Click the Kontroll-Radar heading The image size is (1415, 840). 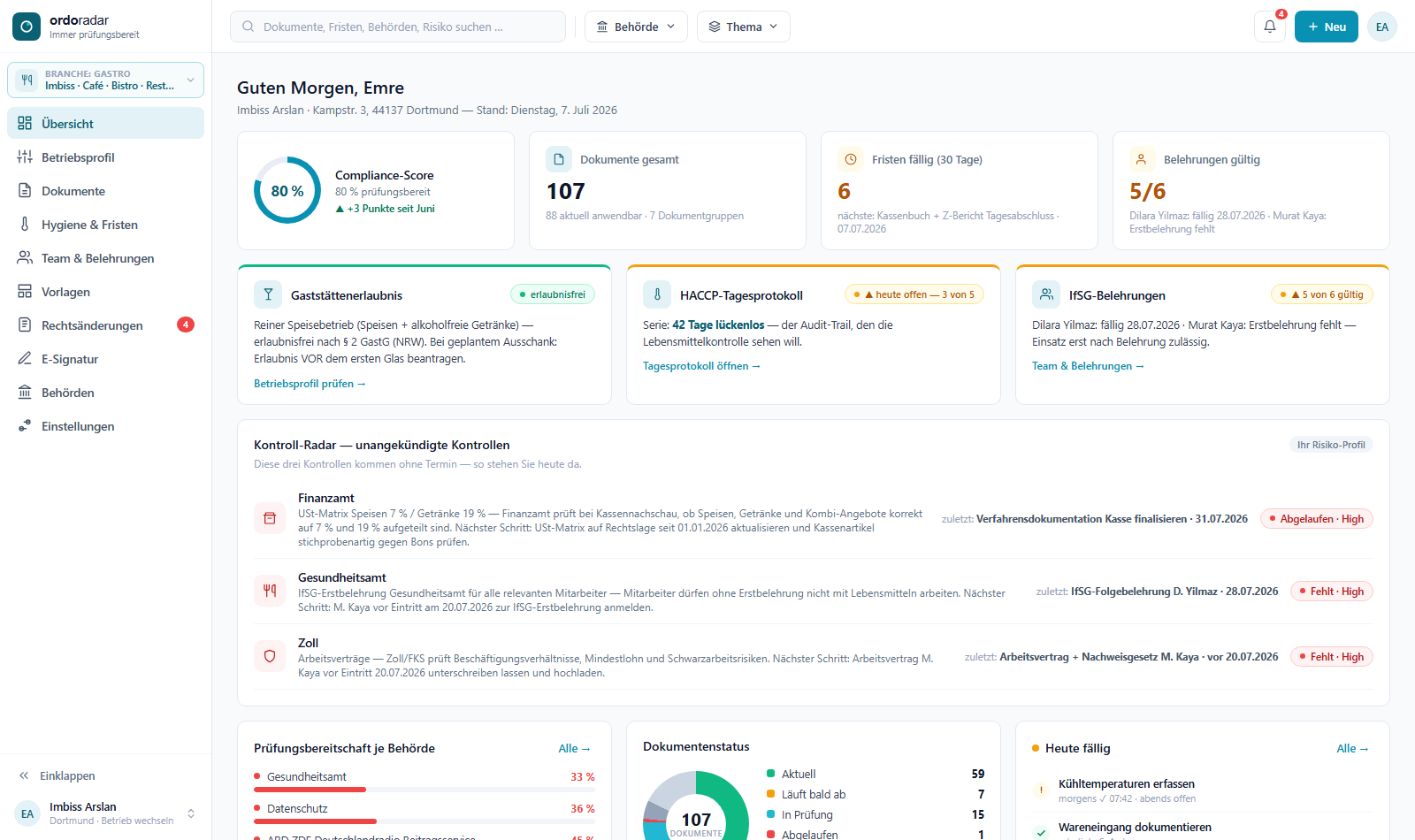point(382,445)
